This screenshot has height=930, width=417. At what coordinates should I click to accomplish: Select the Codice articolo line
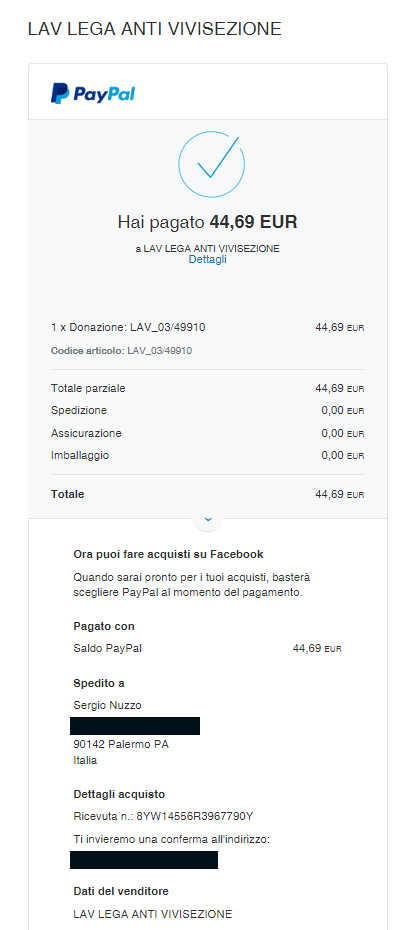pos(122,351)
